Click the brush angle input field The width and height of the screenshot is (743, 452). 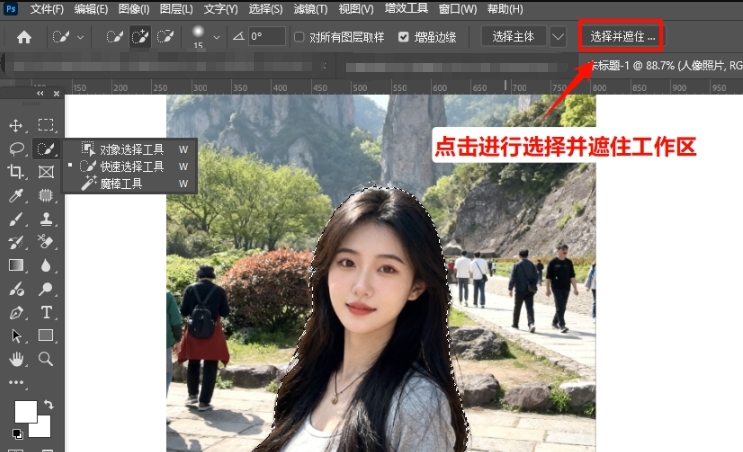pyautogui.click(x=267, y=36)
